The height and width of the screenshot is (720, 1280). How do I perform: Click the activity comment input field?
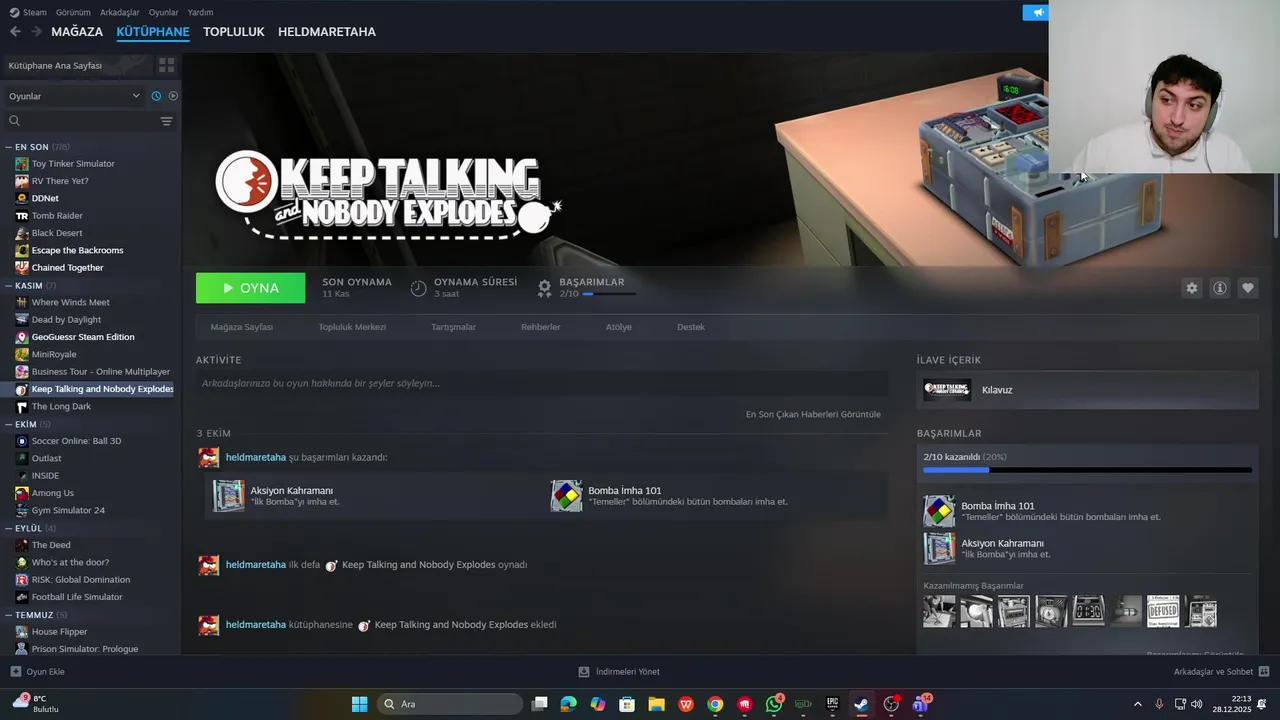[x=542, y=383]
